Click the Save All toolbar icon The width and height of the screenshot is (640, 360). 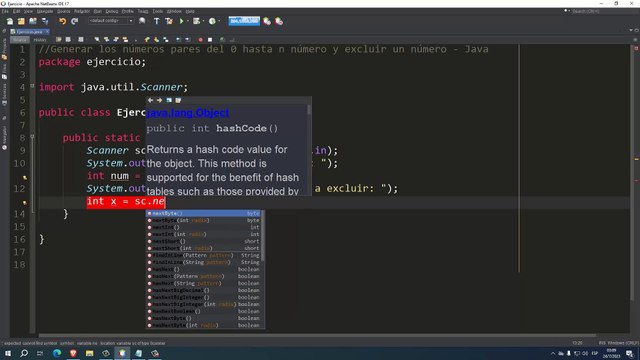pos(44,21)
